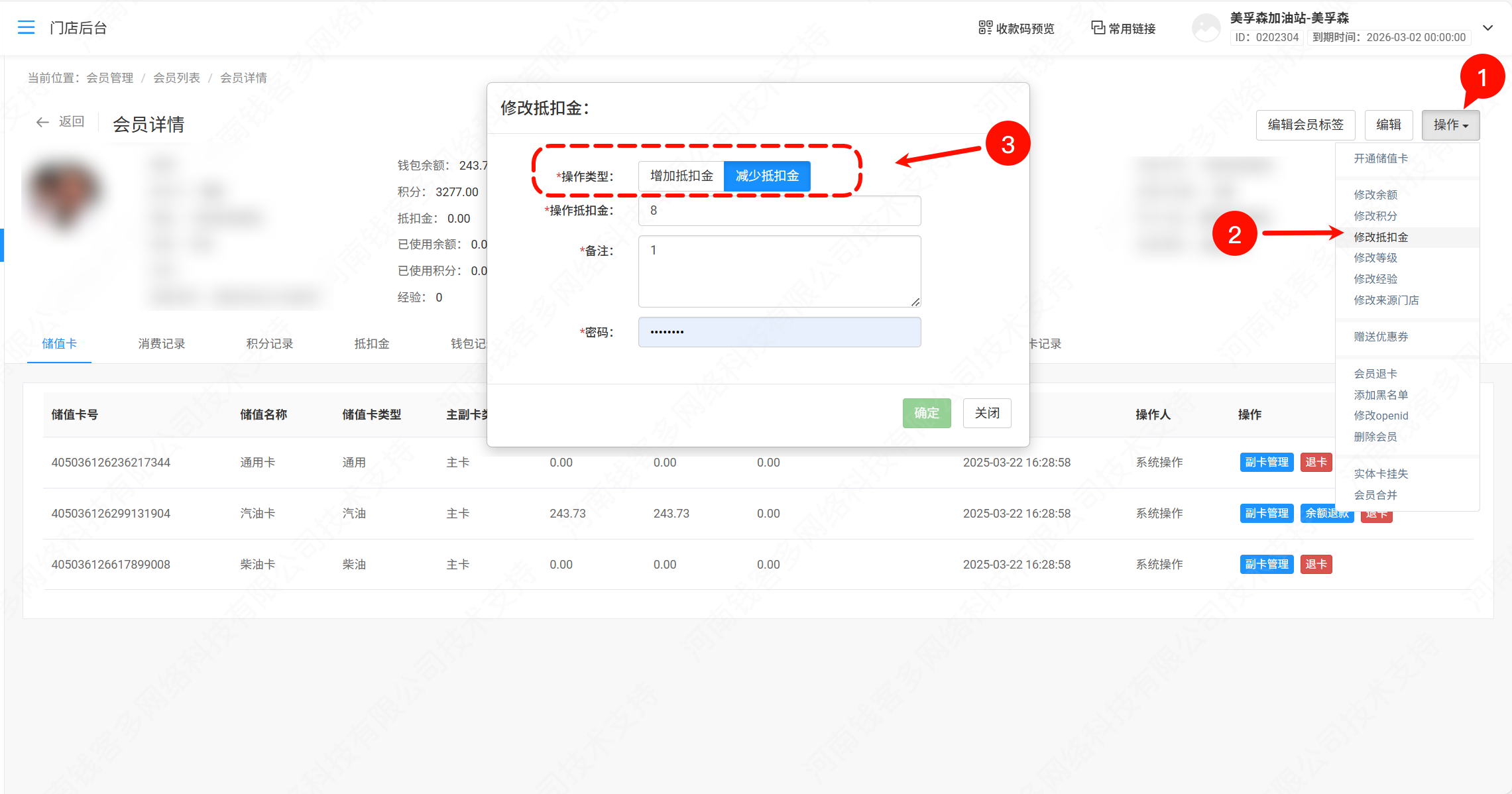Click 副卡管理 for 柴油卡 row

coord(1266,565)
